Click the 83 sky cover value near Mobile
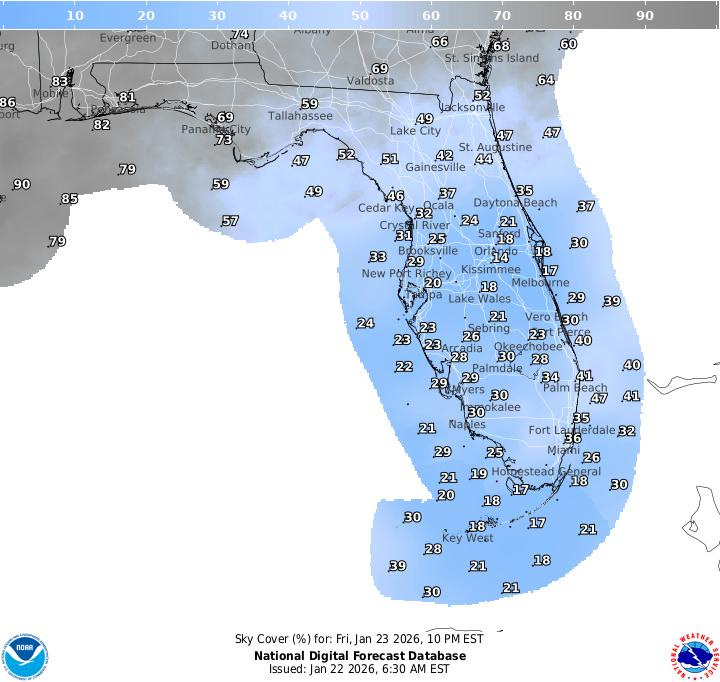Image resolution: width=720 pixels, height=682 pixels. point(60,82)
